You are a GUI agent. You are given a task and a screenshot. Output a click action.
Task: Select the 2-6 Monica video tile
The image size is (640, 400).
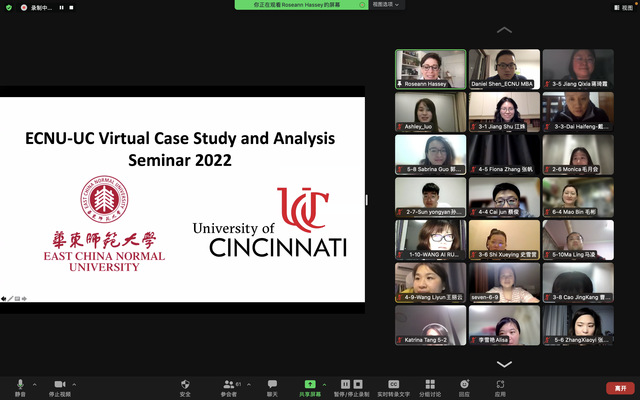coord(578,155)
